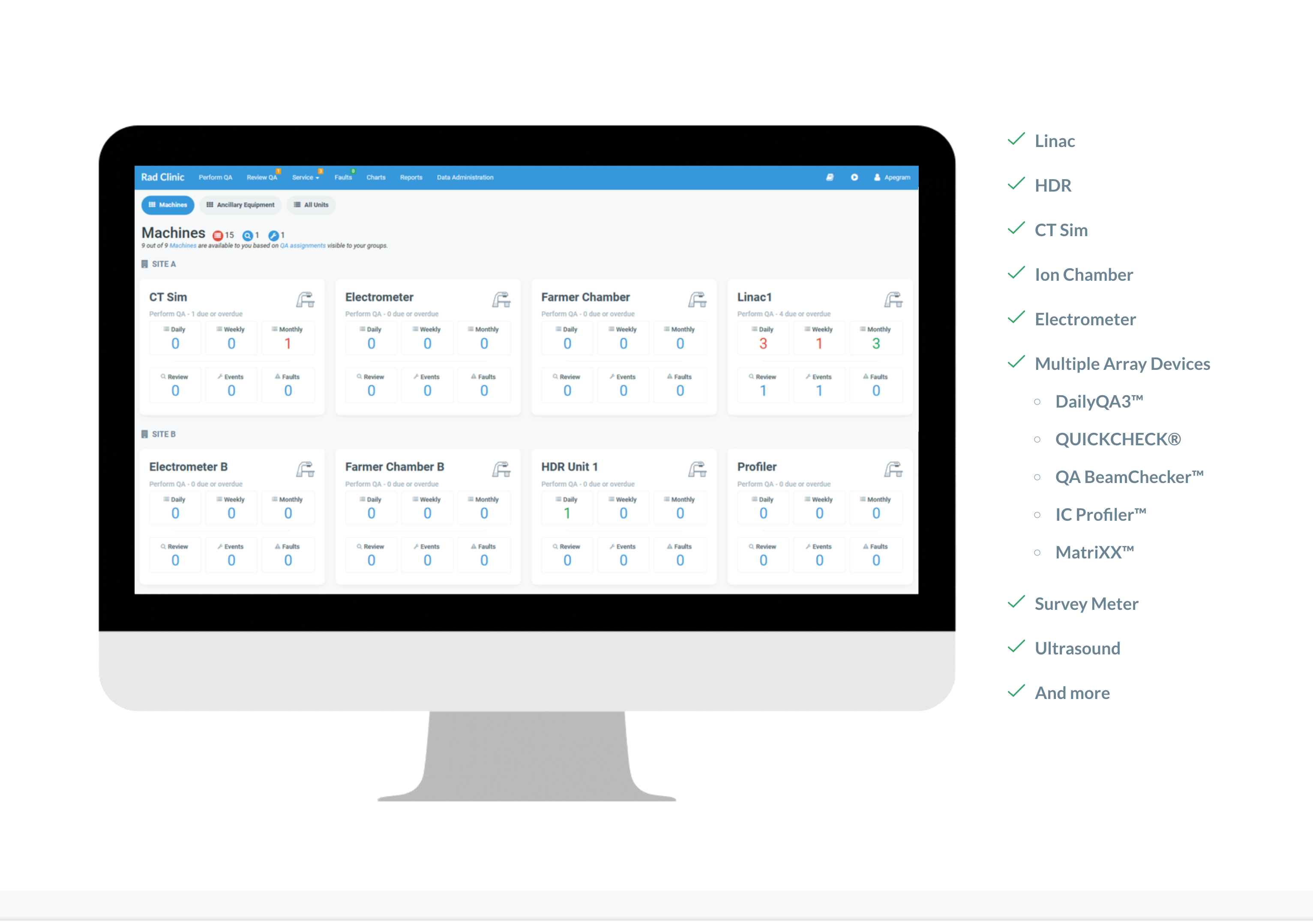Viewport: 1313px width, 924px height.
Task: Expand the Service dropdown menu
Action: (306, 177)
